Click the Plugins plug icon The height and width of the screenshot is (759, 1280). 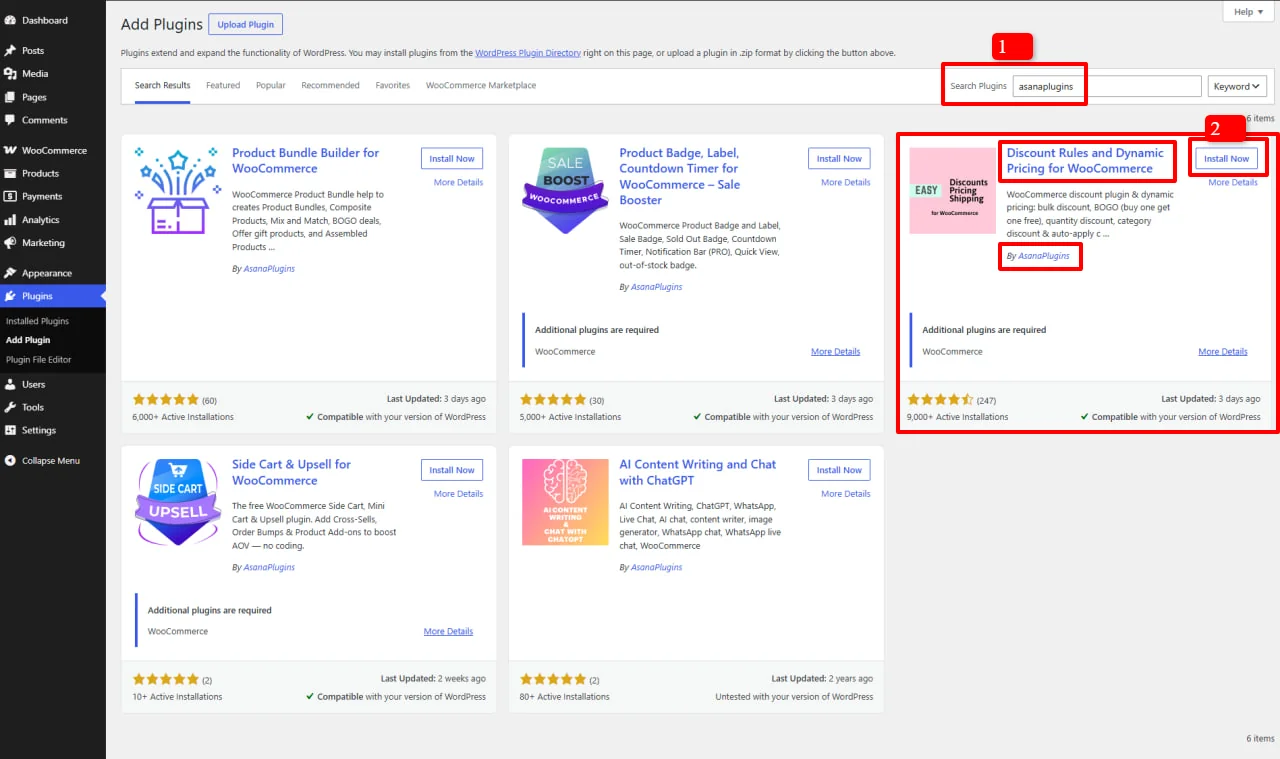tap(10, 296)
